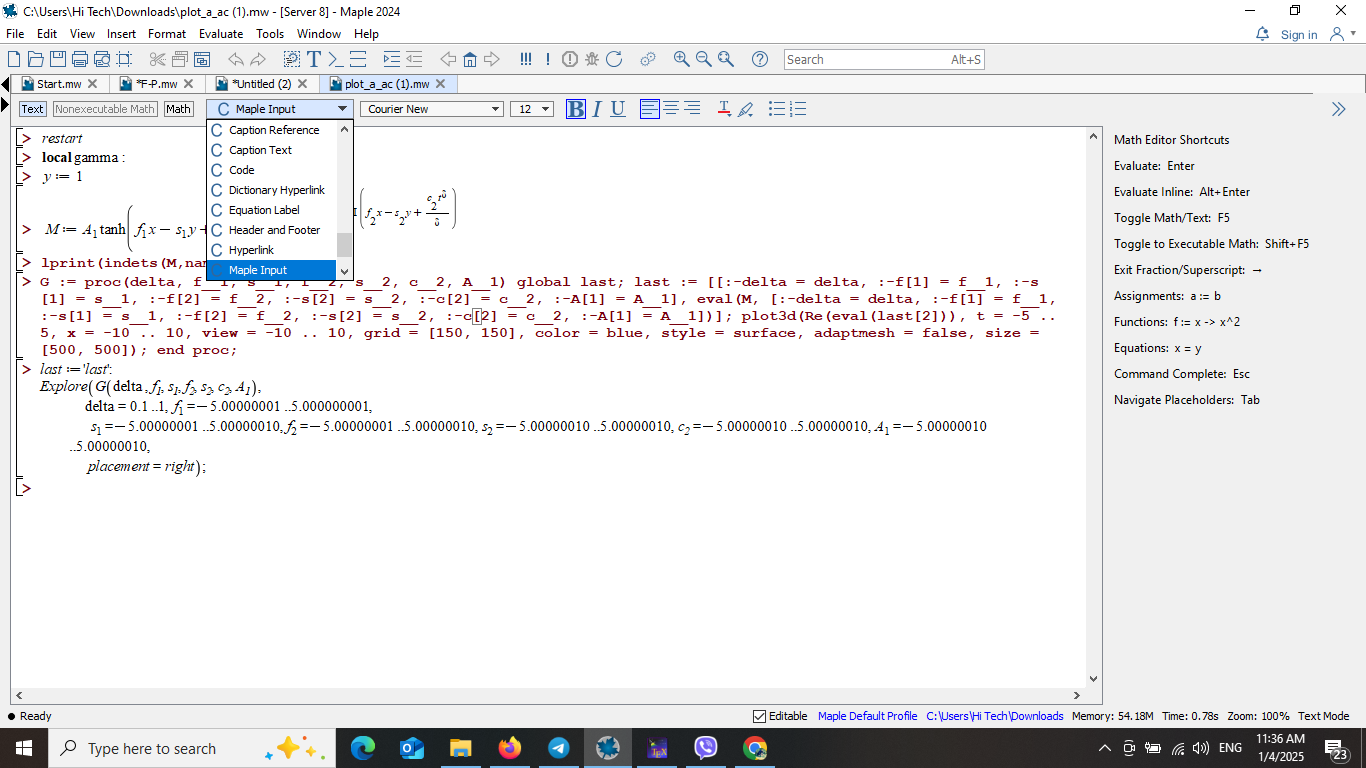Open the Evaluate menu
The image size is (1366, 768).
point(220,34)
